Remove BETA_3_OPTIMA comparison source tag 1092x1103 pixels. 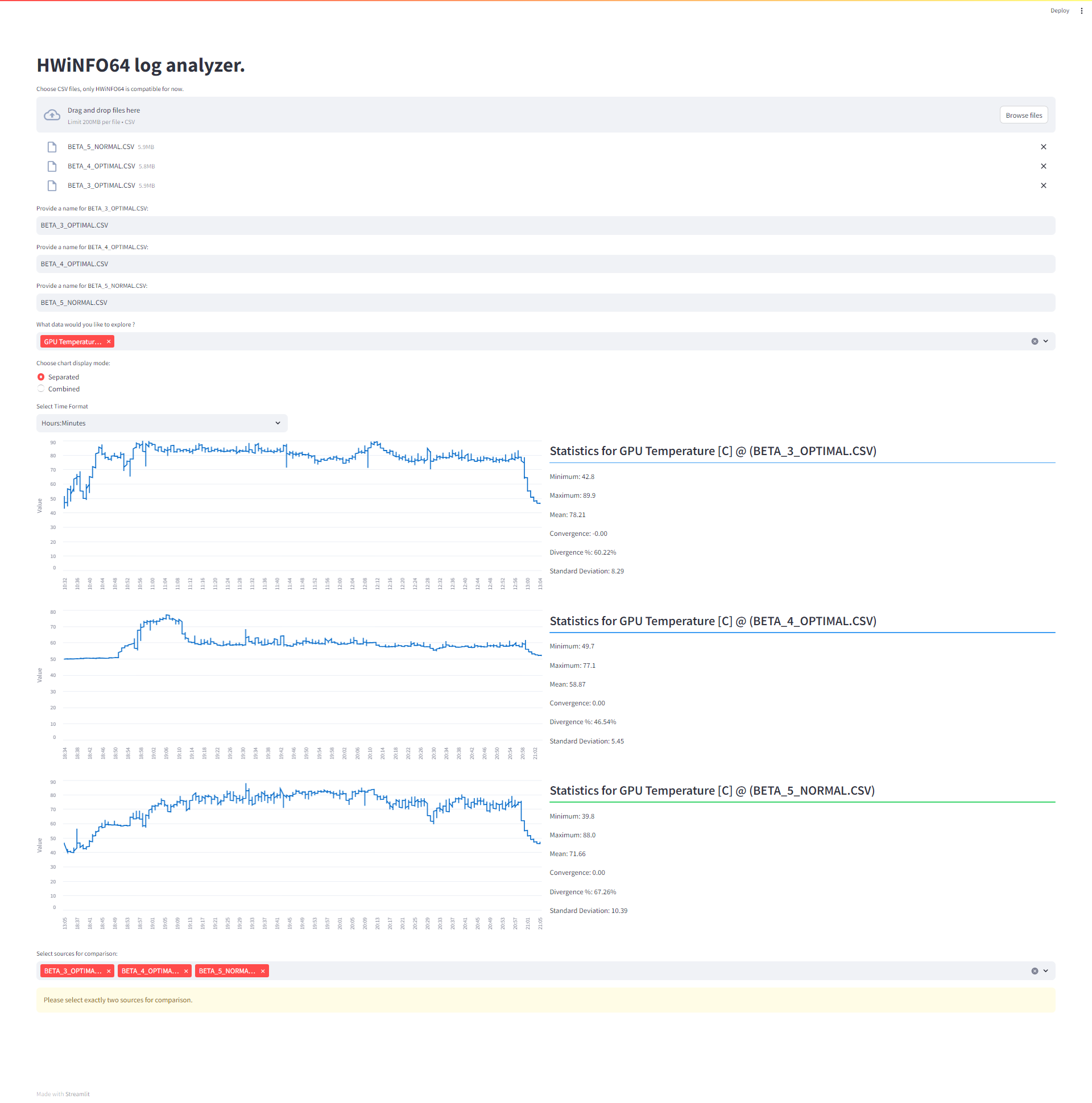pos(109,970)
